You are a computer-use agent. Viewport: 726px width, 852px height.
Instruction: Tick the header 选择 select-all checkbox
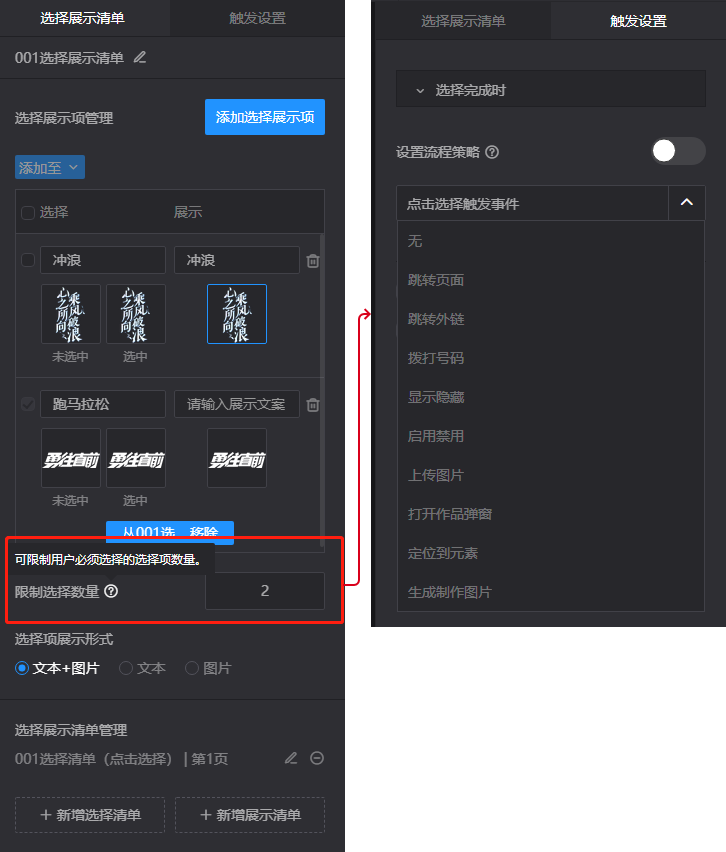(x=28, y=212)
